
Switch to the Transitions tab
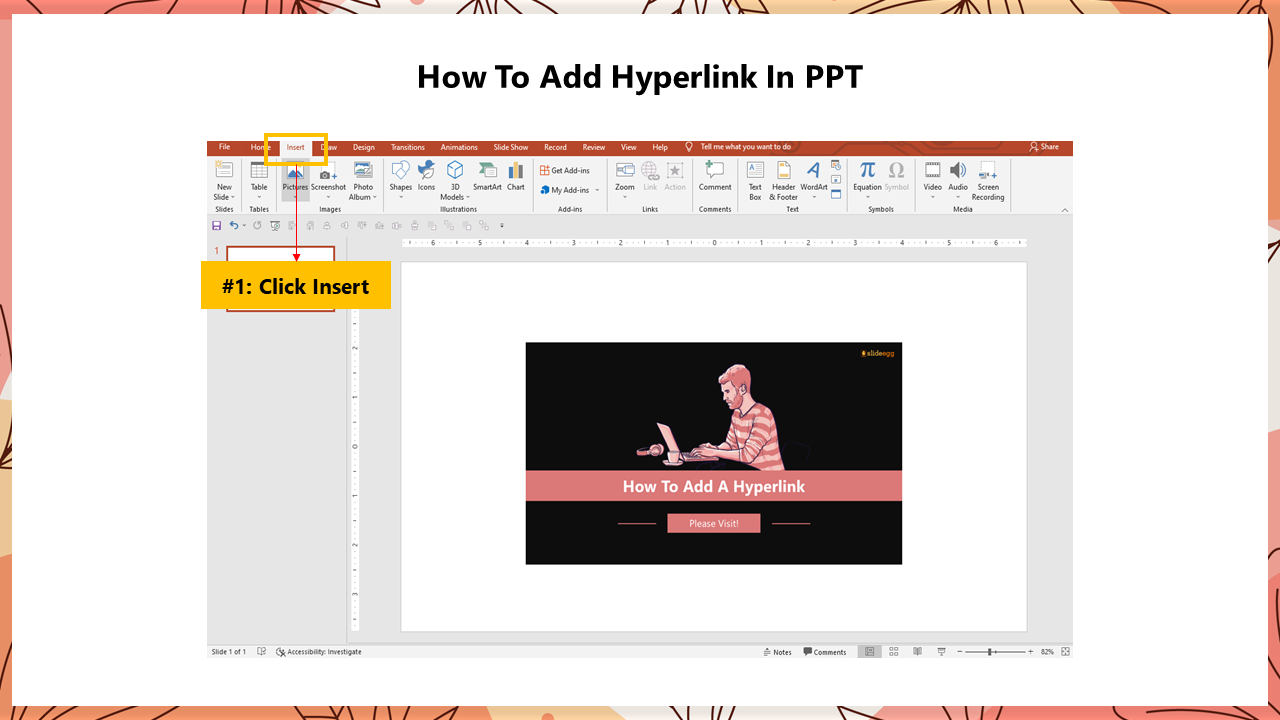pos(408,147)
